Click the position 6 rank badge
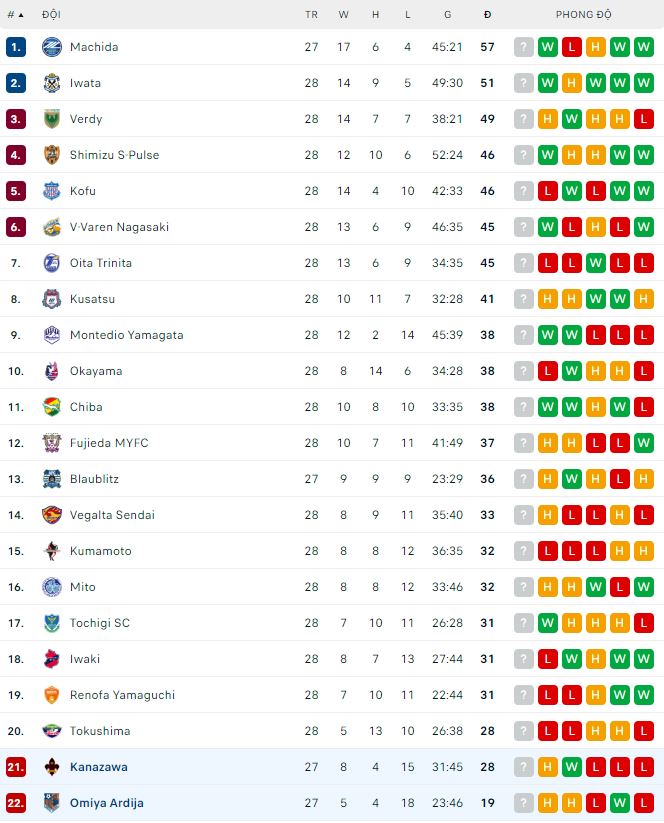 15,227
